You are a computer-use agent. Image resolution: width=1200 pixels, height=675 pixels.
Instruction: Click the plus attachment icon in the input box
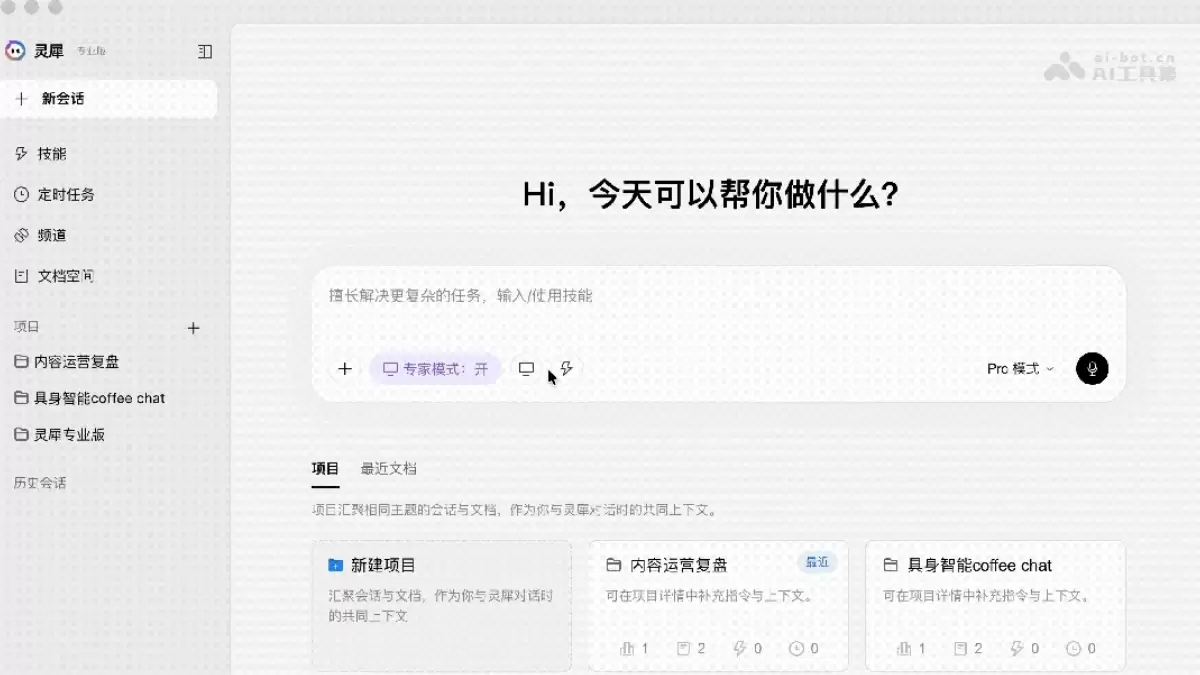345,369
